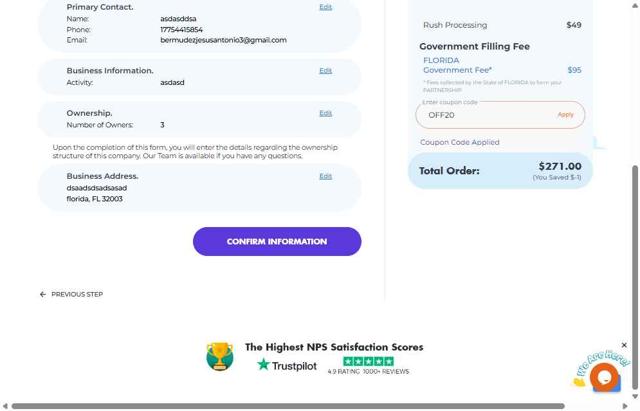
Task: Apply the coupon code
Action: coord(565,115)
